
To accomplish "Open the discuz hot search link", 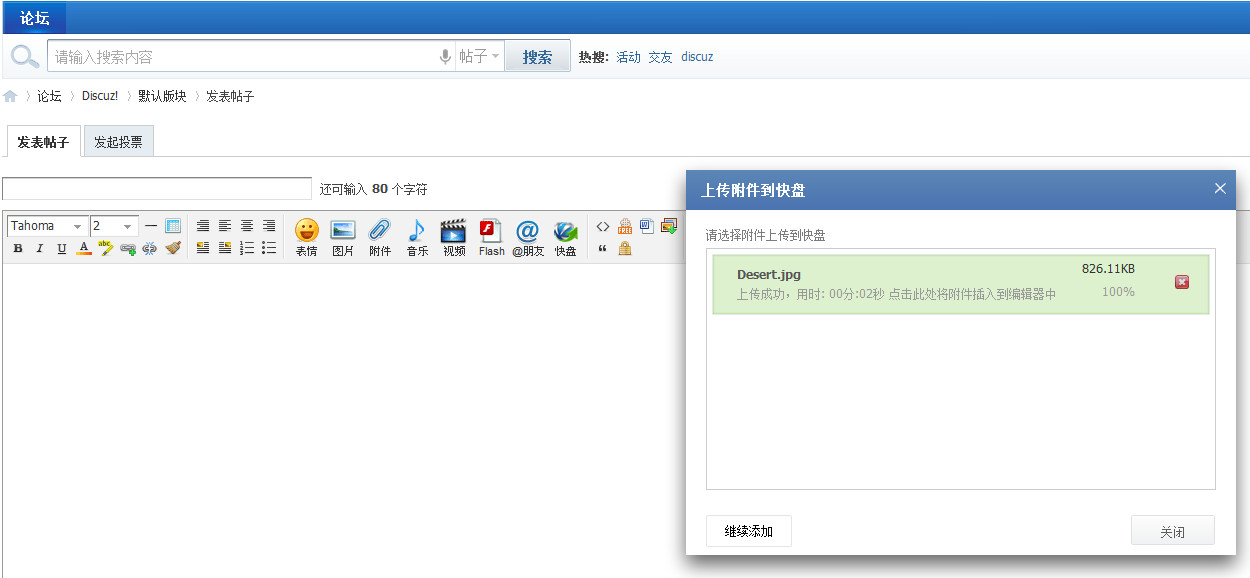I will [697, 57].
